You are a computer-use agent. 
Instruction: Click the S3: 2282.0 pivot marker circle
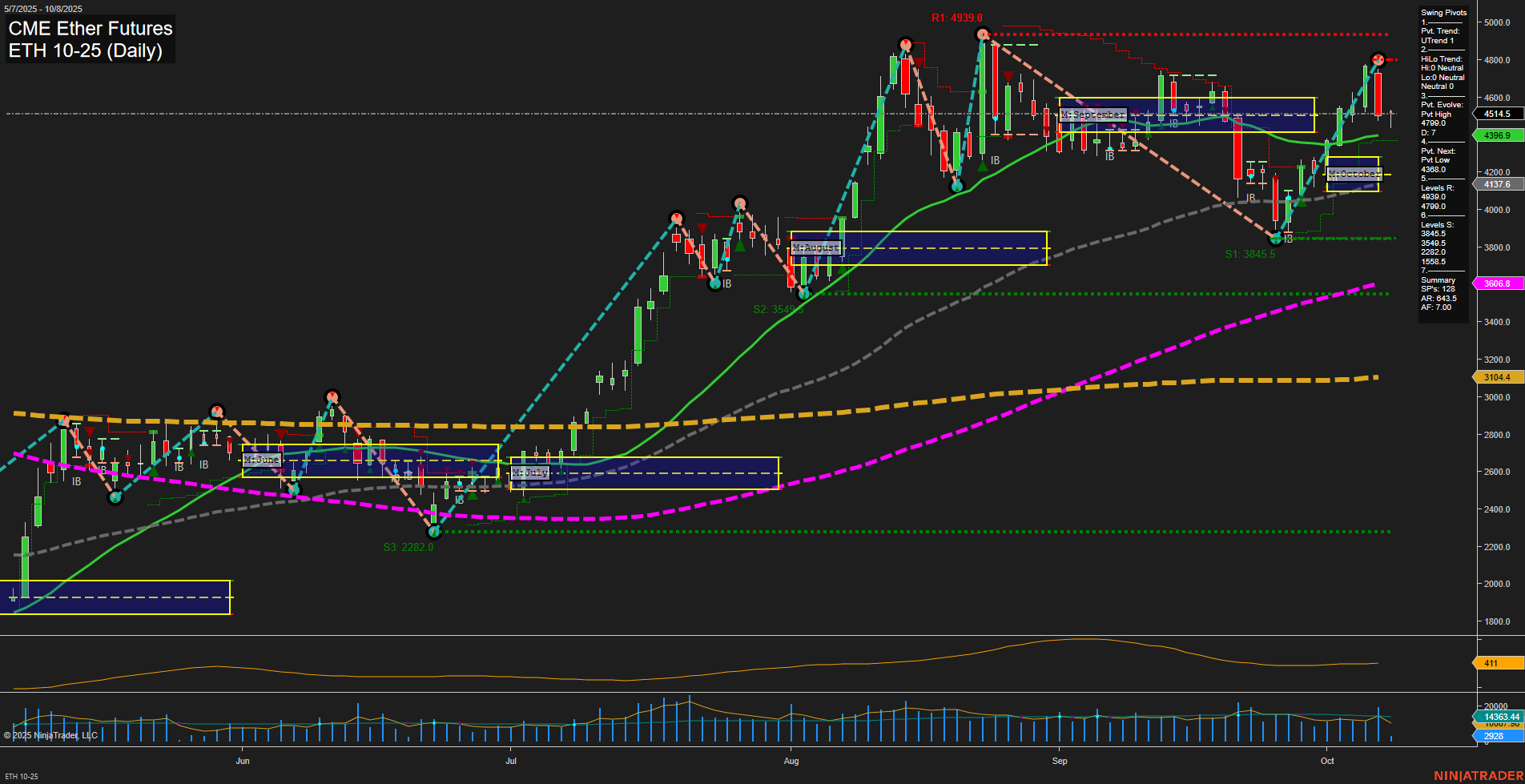point(433,531)
